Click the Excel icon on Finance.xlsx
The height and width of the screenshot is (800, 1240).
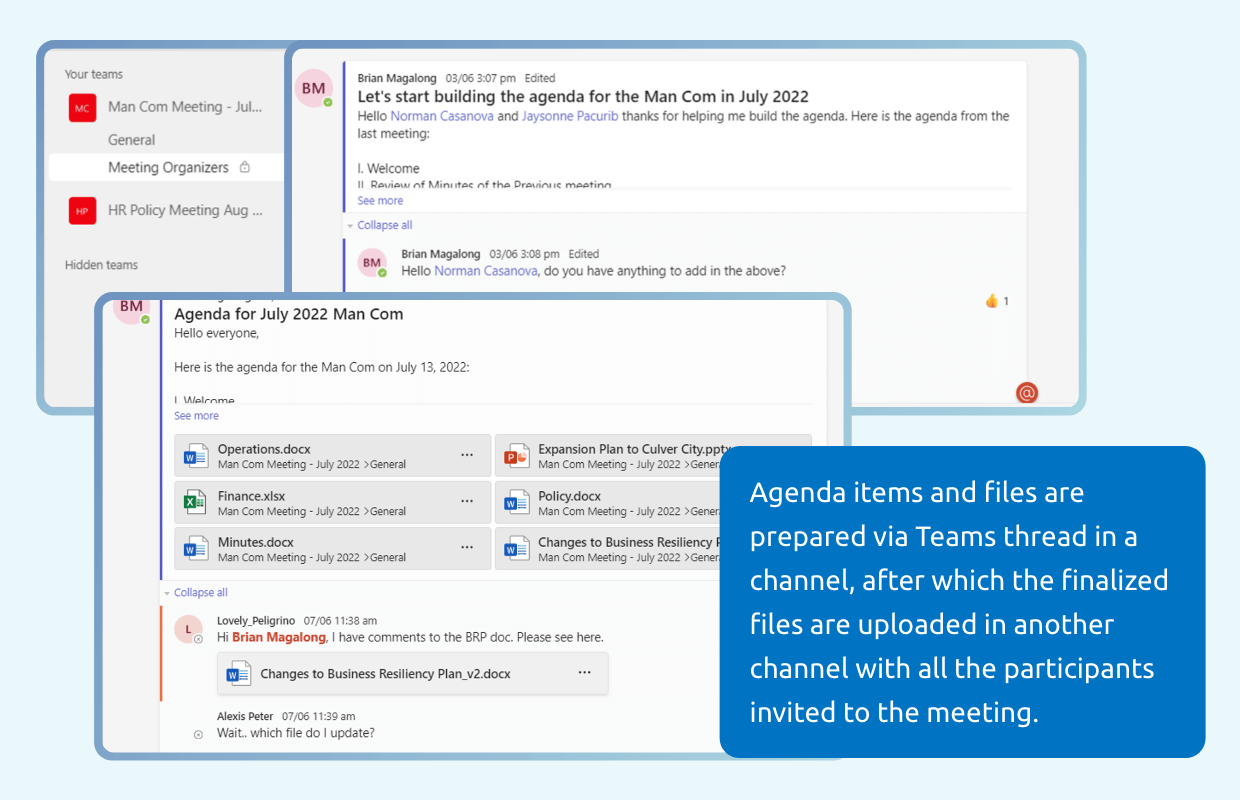(x=194, y=503)
